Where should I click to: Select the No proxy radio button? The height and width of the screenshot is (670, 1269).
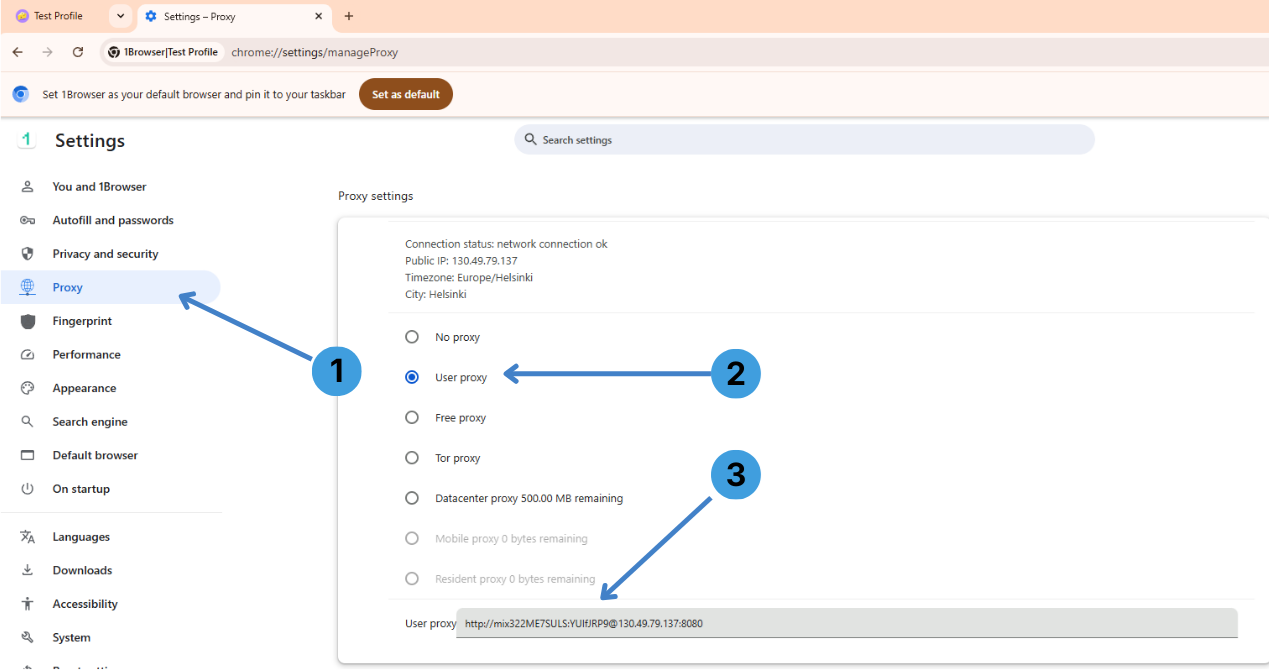[412, 337]
